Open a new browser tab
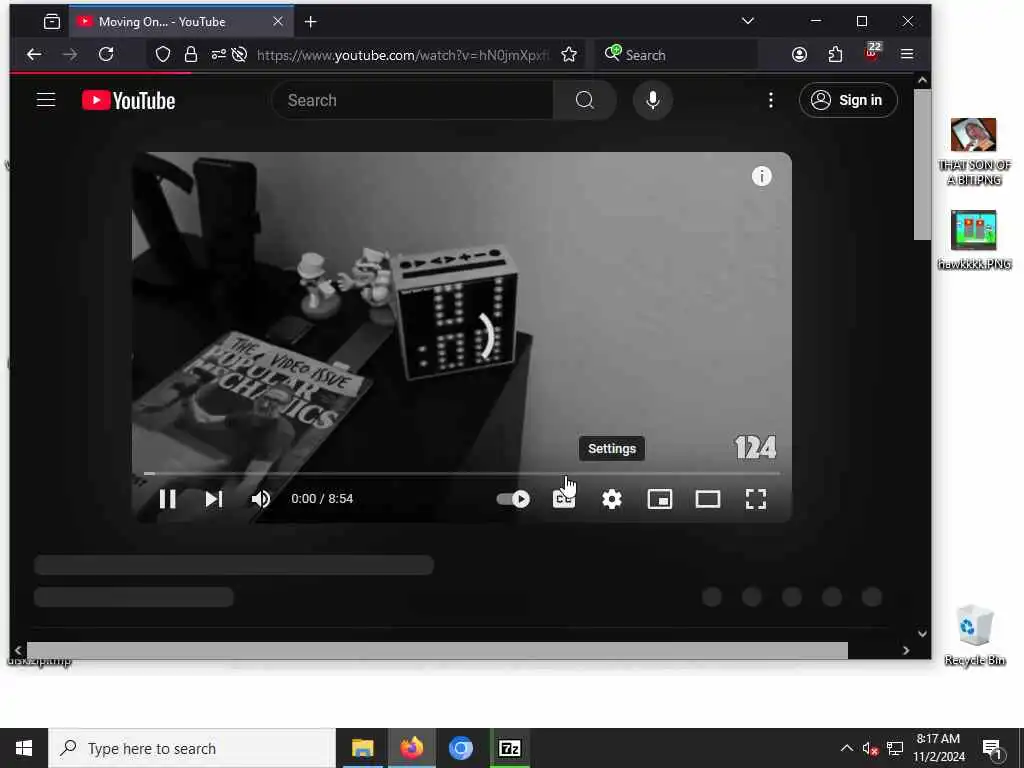This screenshot has width=1024, height=768. [311, 22]
